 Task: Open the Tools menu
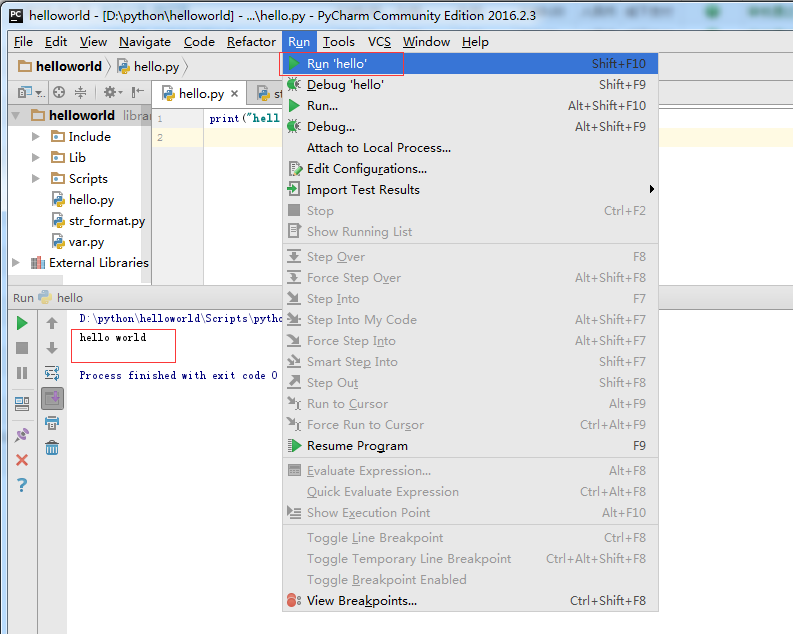pos(339,41)
